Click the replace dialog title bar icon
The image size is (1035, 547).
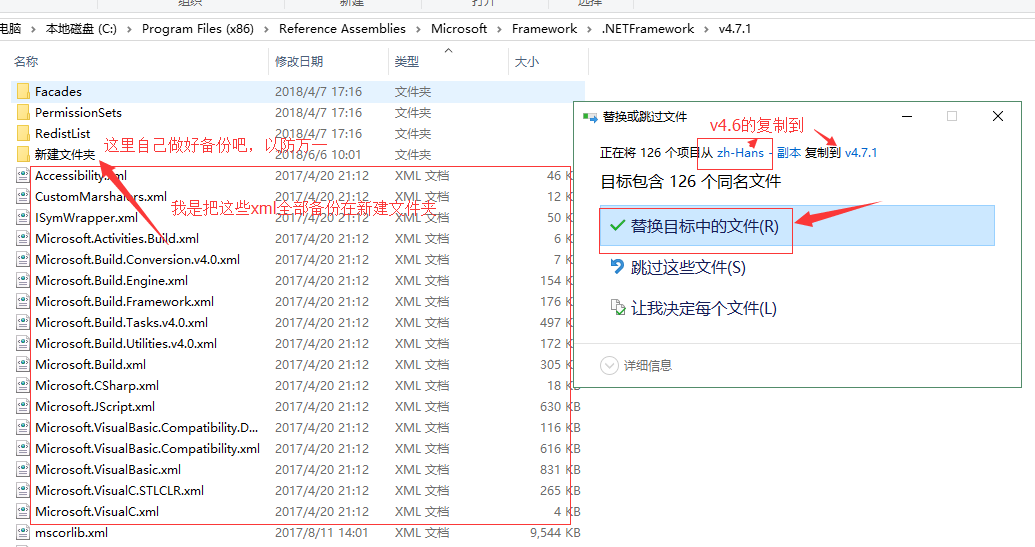tap(589, 117)
